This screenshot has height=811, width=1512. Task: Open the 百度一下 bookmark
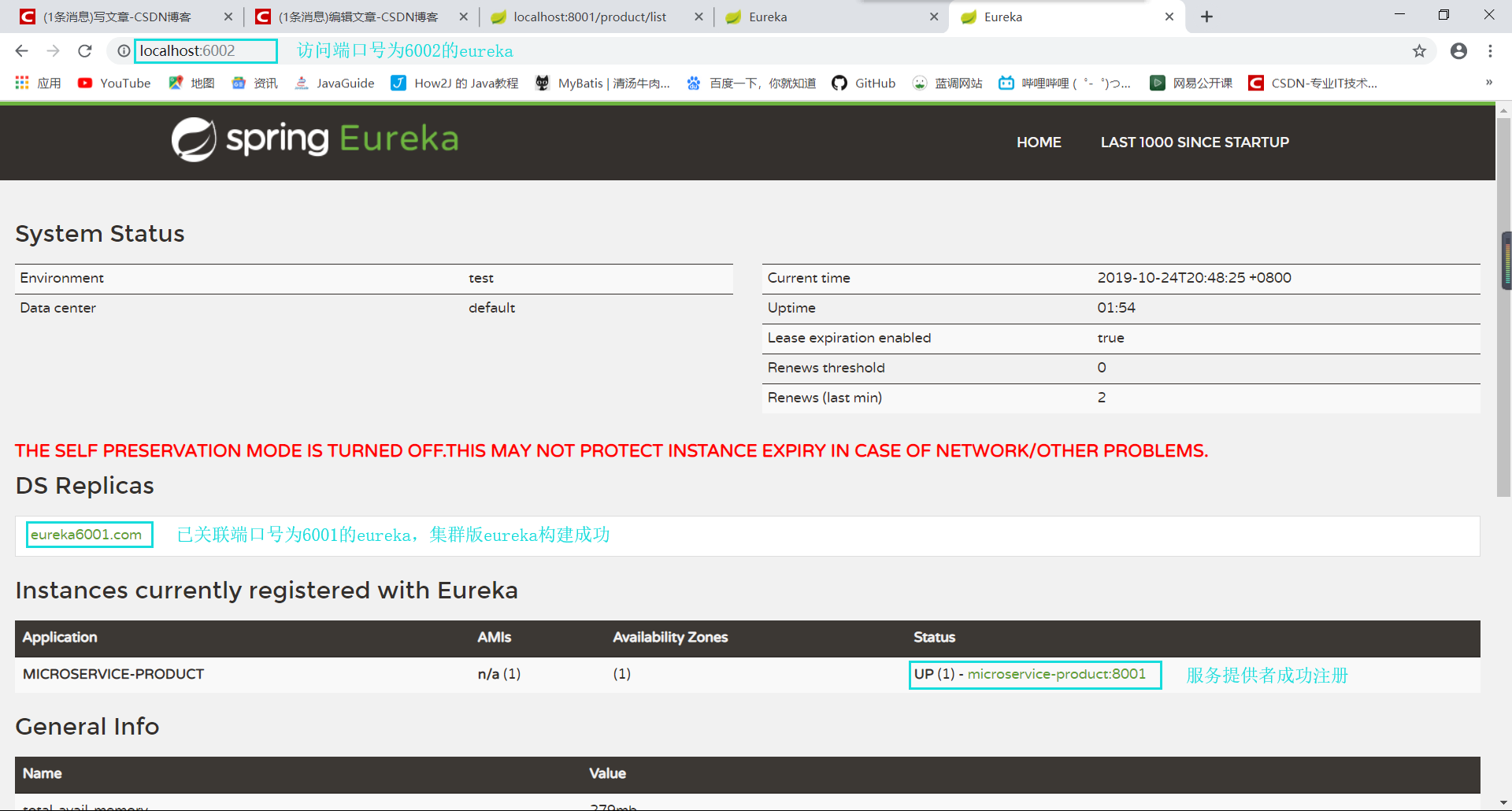(751, 83)
